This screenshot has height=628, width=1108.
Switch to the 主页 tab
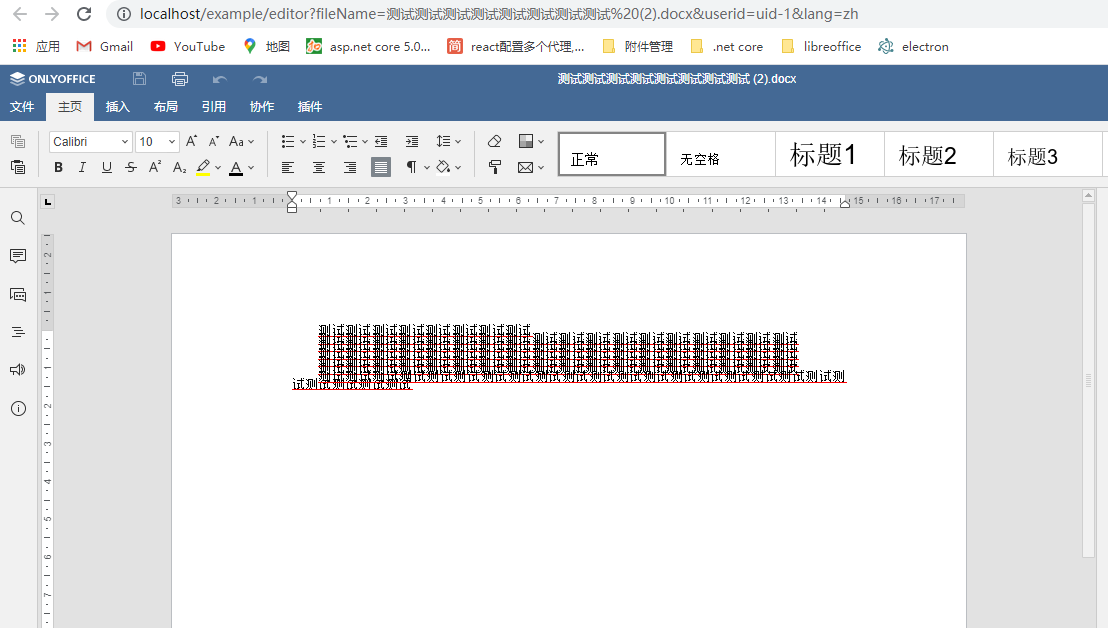point(70,107)
